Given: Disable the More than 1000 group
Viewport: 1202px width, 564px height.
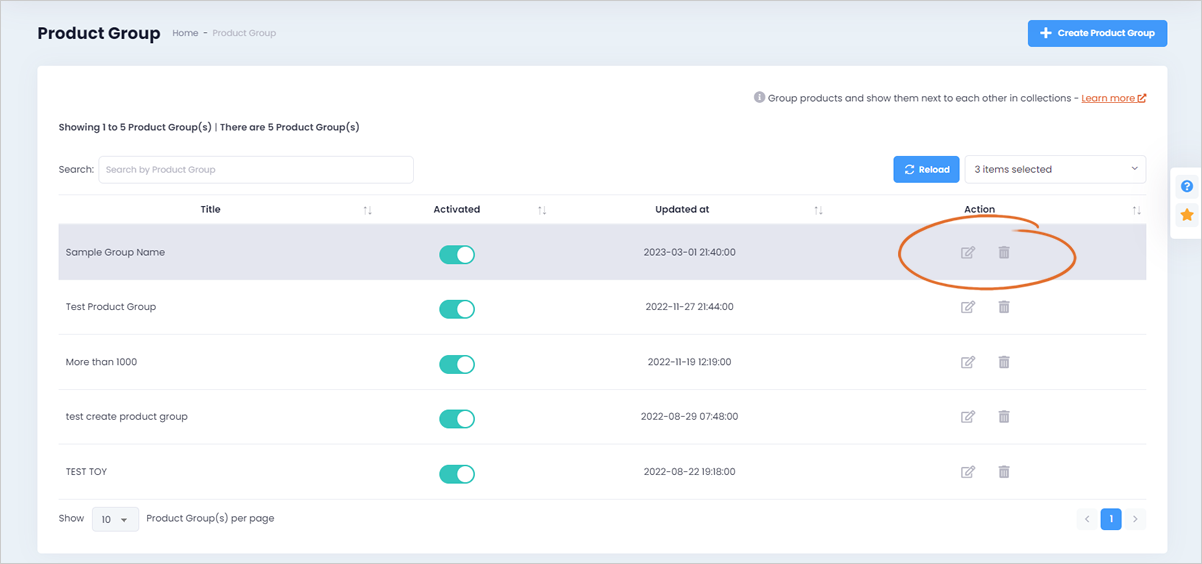Looking at the screenshot, I should 457,364.
